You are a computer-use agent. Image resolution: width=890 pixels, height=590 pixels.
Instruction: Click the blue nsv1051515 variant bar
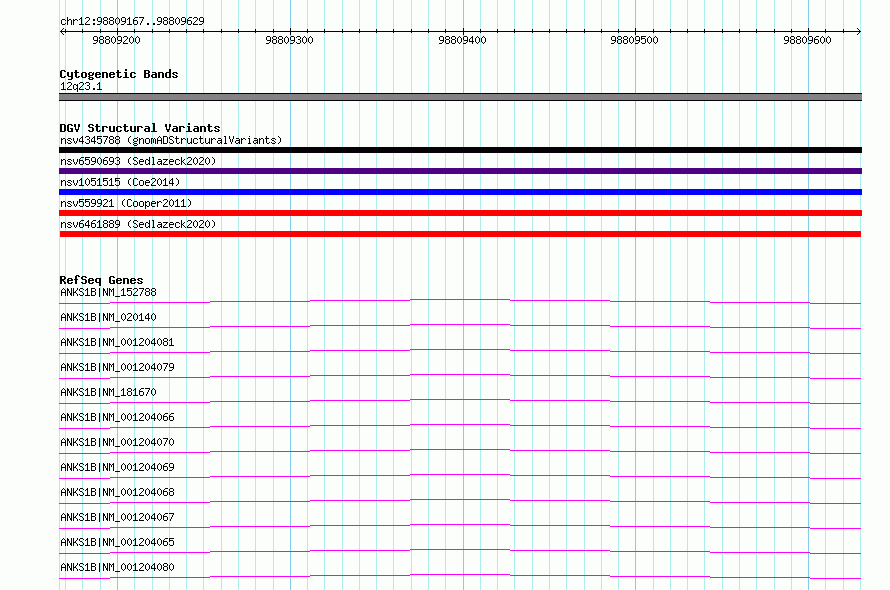click(460, 192)
